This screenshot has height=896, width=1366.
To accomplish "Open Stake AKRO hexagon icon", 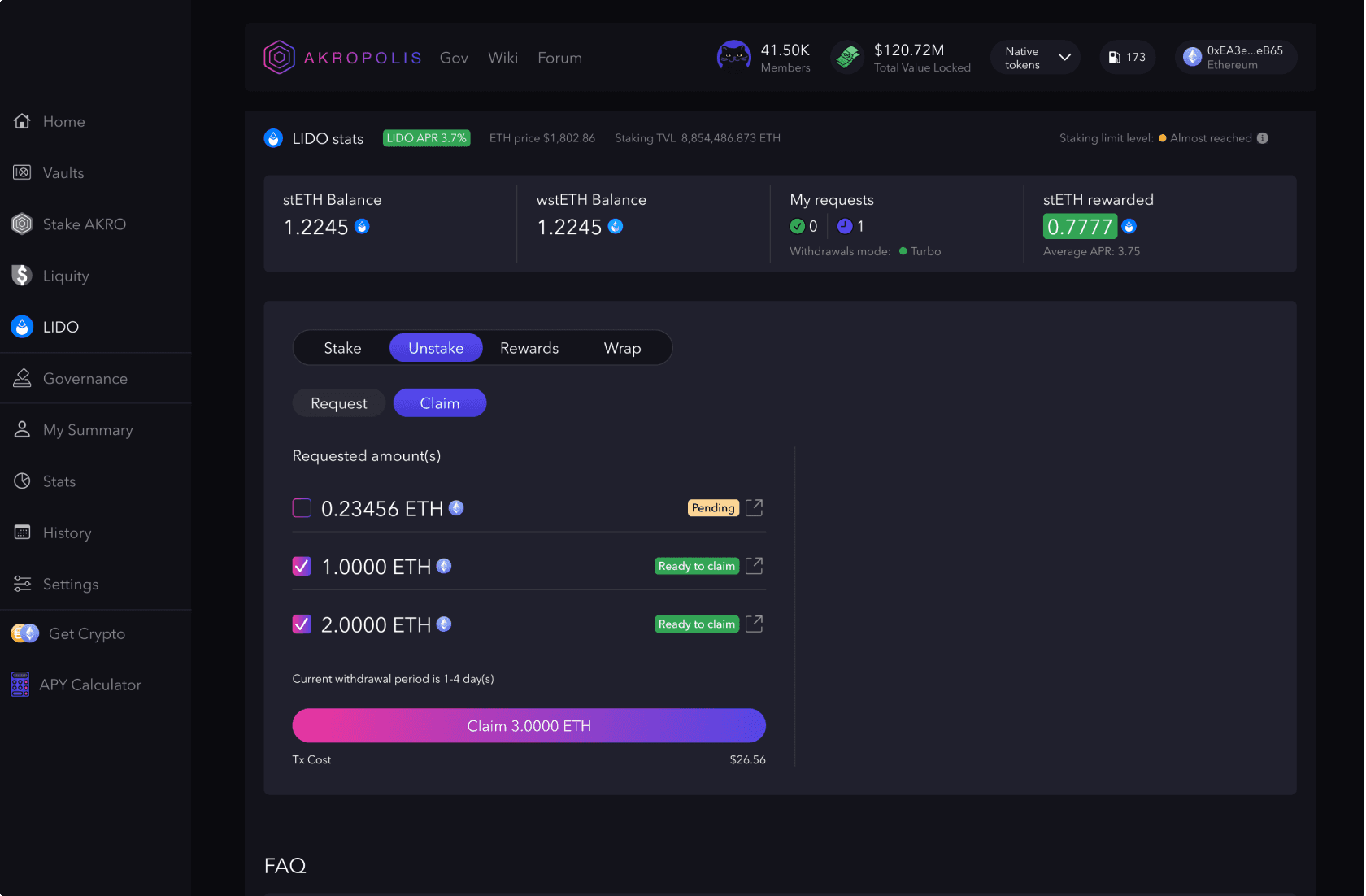I will 22,224.
